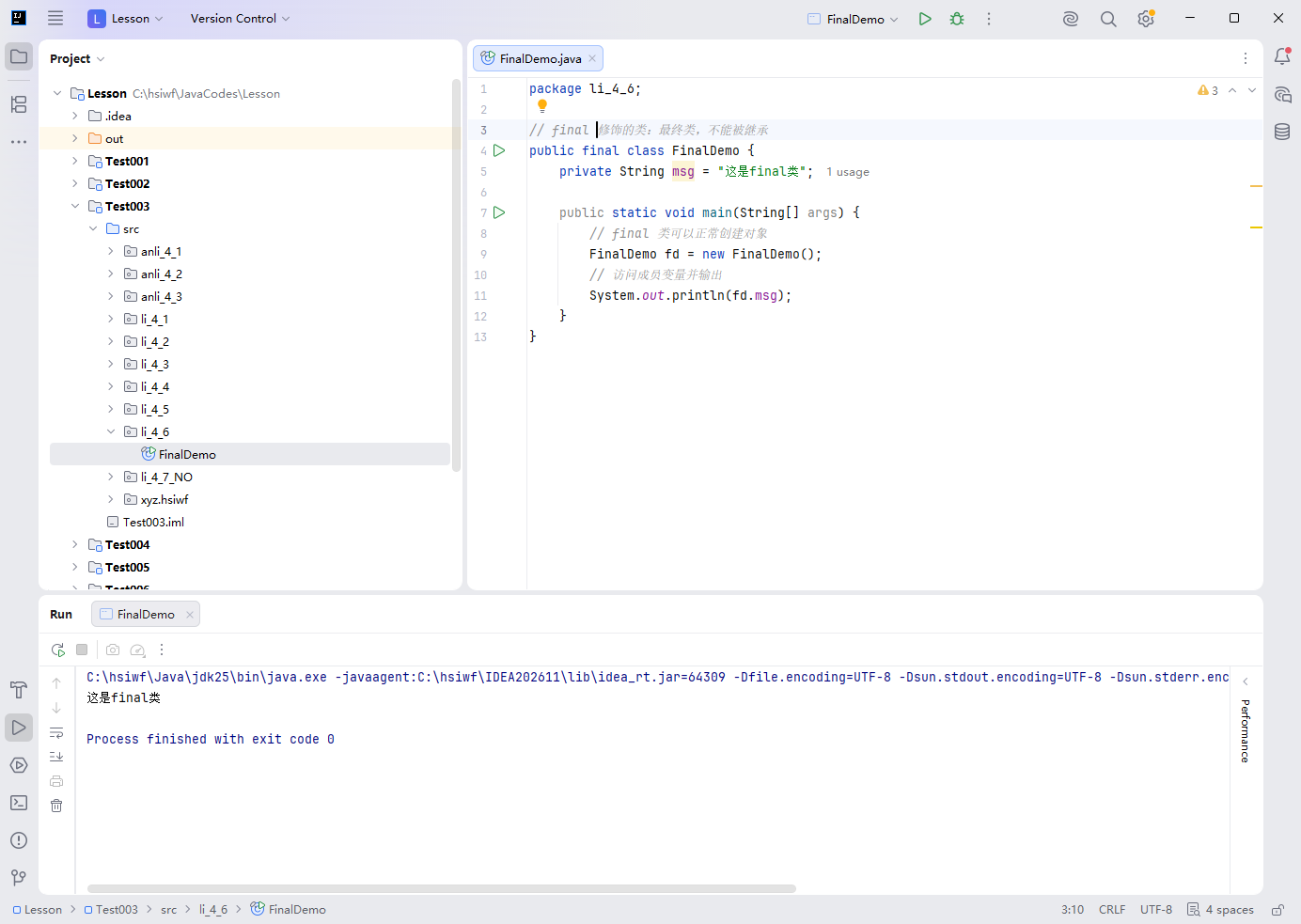1301x924 pixels.
Task: Open the Git version control tool window
Action: click(19, 878)
